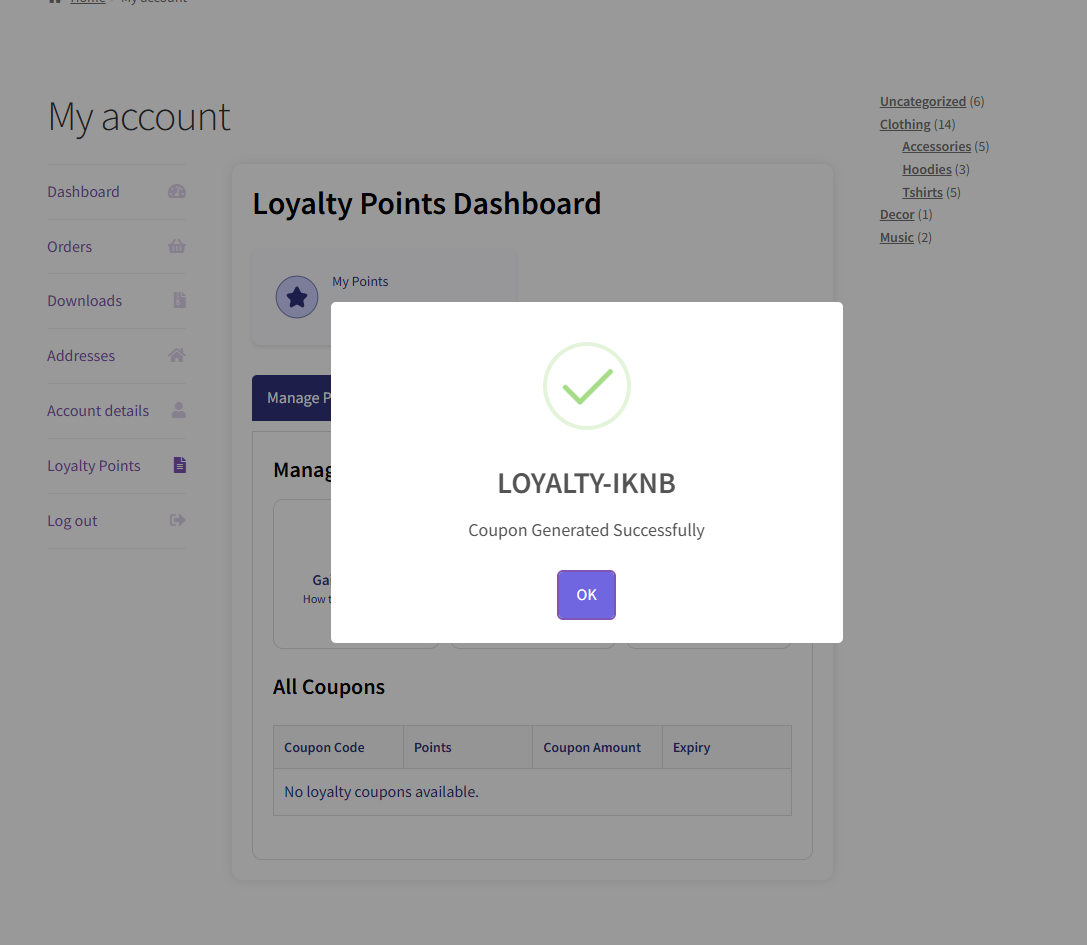
Task: Open the Loyalty Points menu item
Action: tap(94, 466)
